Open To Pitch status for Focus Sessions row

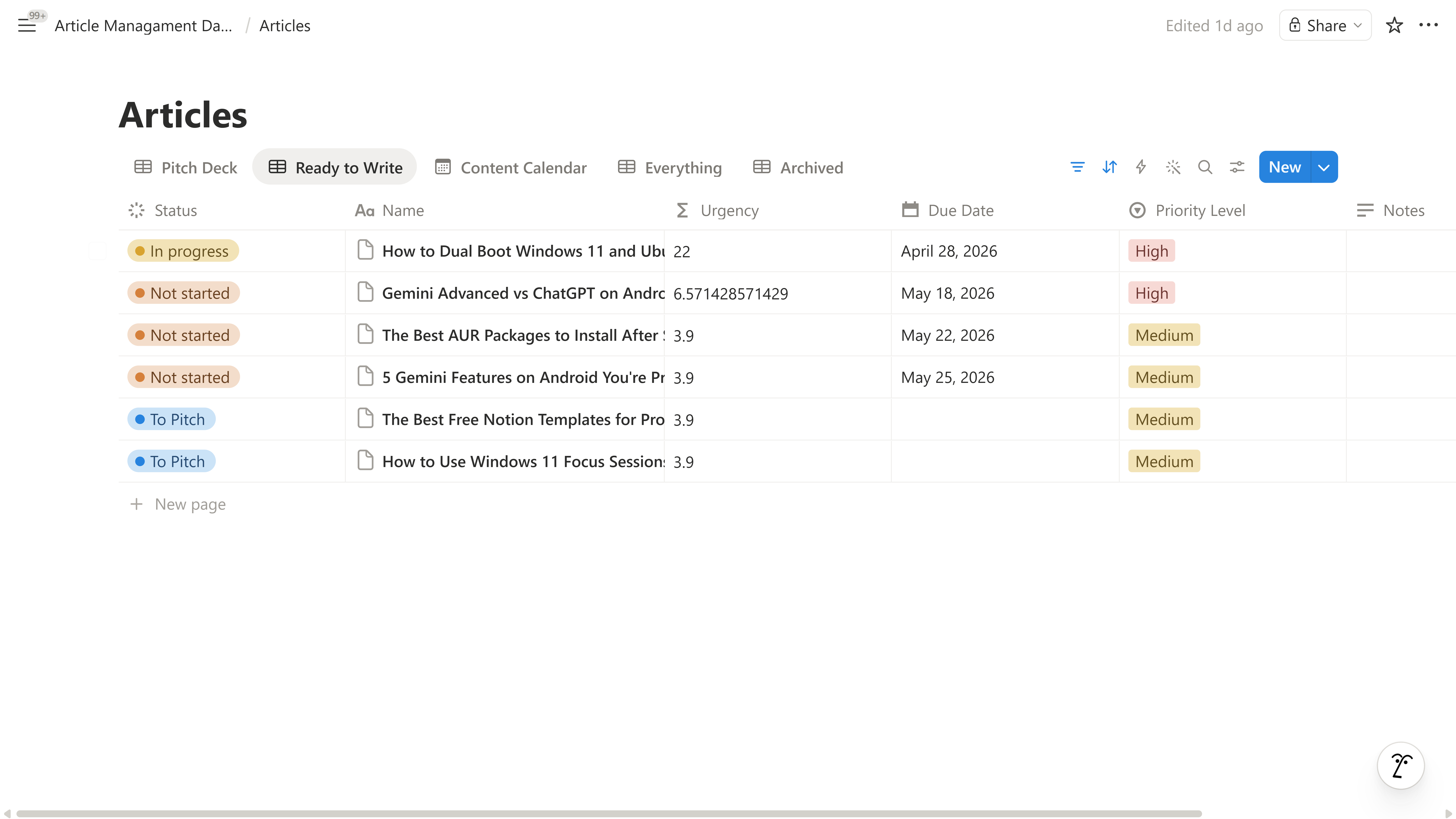pos(171,461)
